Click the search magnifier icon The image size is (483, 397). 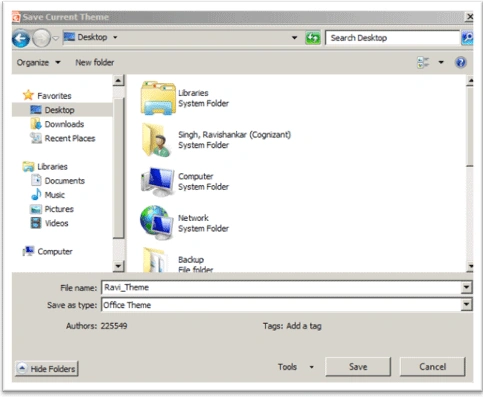467,38
